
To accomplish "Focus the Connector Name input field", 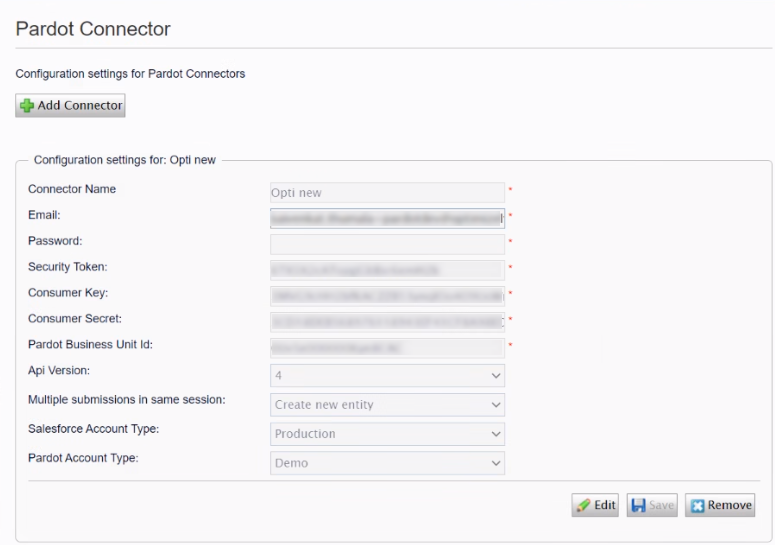I will 388,193.
